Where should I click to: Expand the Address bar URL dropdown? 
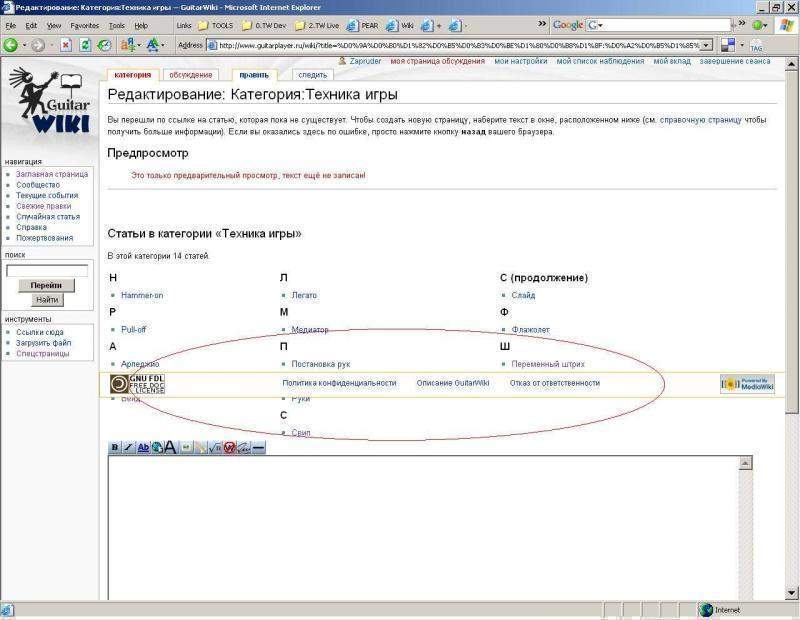coord(706,45)
